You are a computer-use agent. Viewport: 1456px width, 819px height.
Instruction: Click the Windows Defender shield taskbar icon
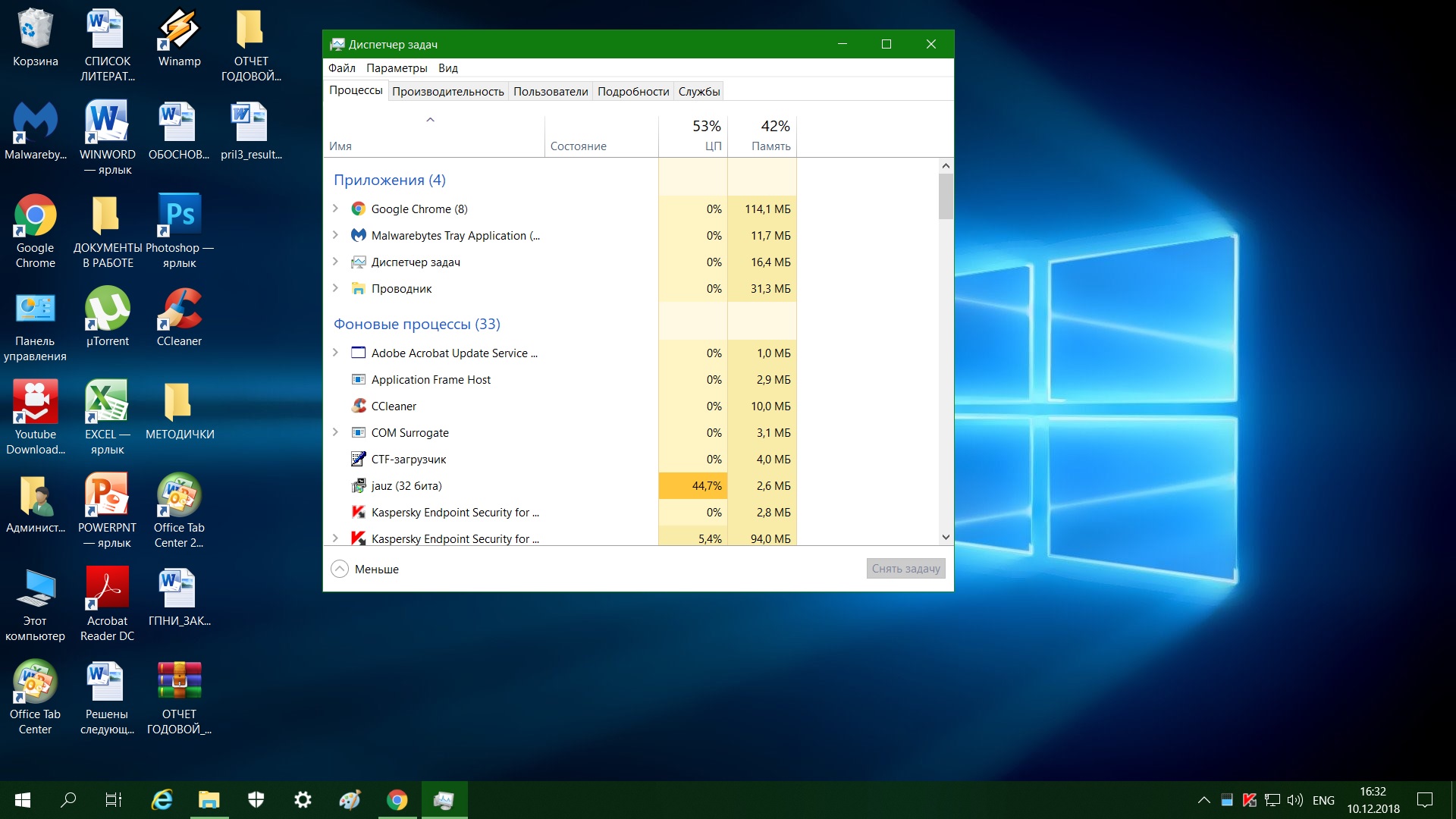(x=256, y=800)
